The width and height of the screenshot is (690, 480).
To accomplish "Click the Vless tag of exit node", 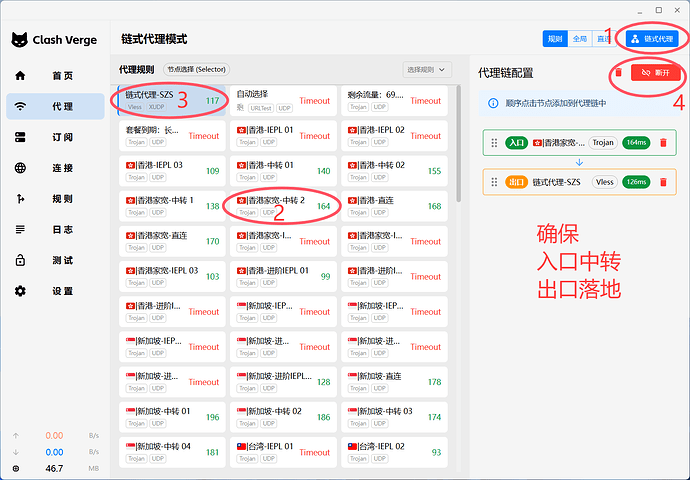I will click(605, 182).
